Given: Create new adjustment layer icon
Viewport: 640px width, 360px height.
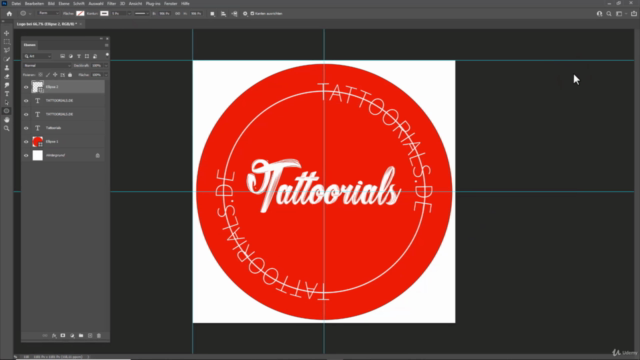Looking at the screenshot, I should coord(72,336).
